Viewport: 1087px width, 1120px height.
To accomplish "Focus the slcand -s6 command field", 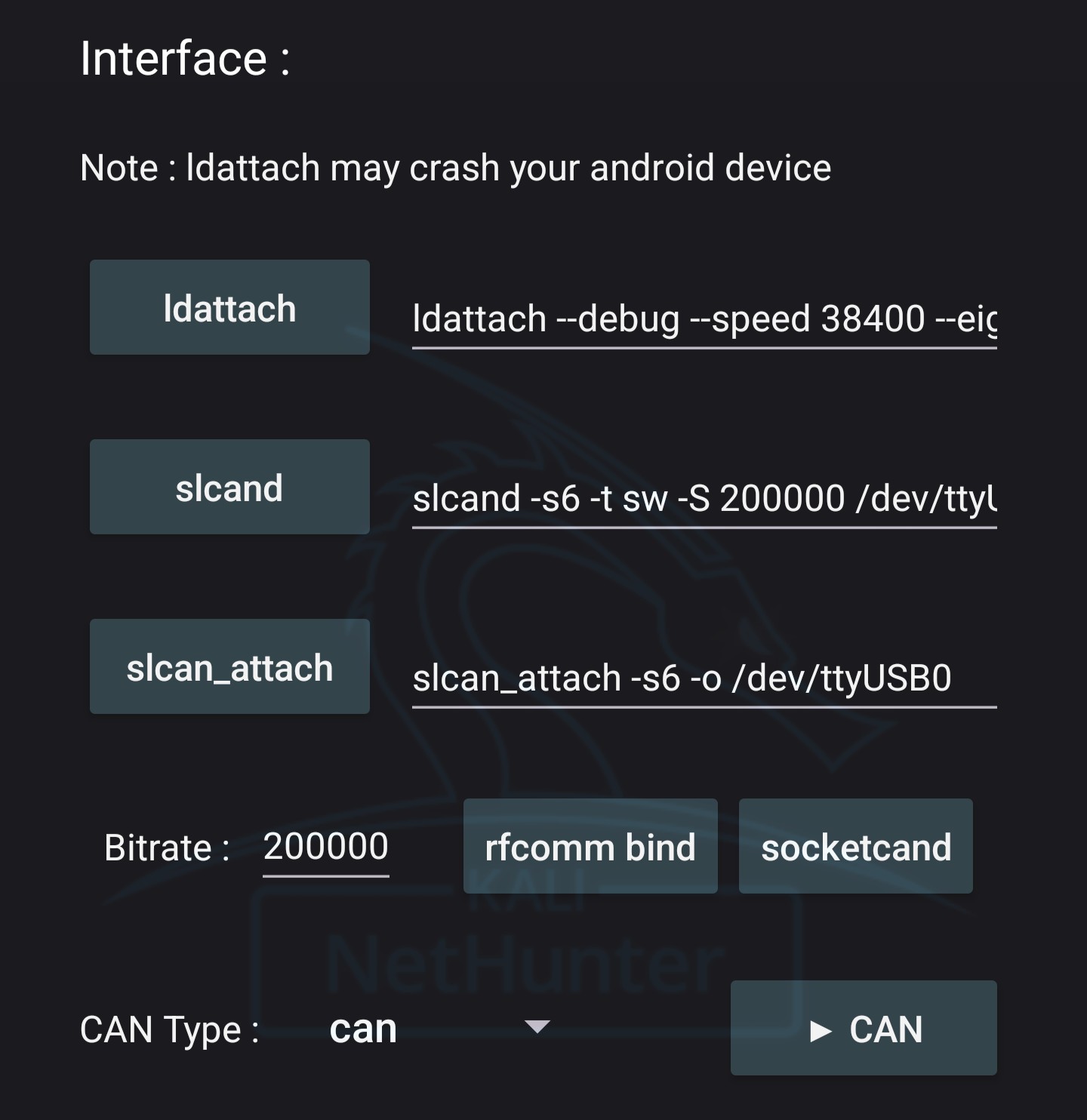I will click(704, 500).
